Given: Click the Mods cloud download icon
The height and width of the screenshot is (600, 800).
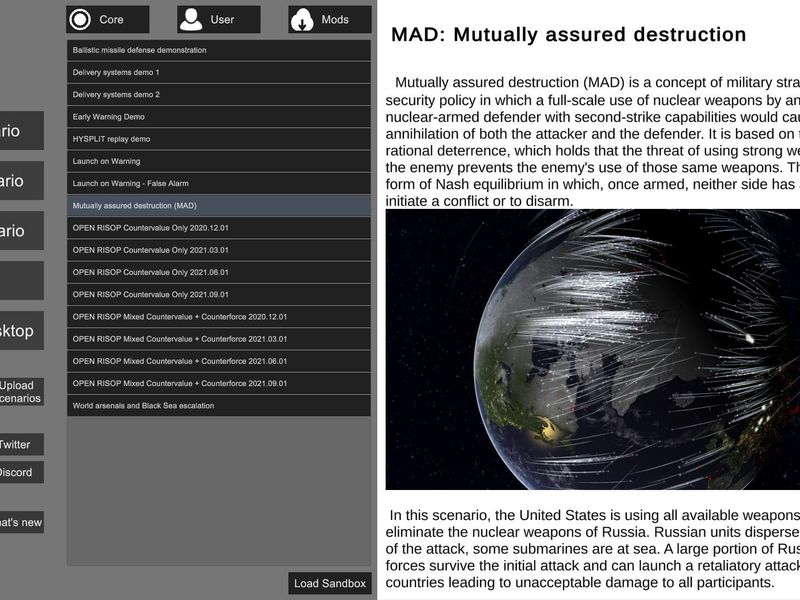Looking at the screenshot, I should pos(302,19).
